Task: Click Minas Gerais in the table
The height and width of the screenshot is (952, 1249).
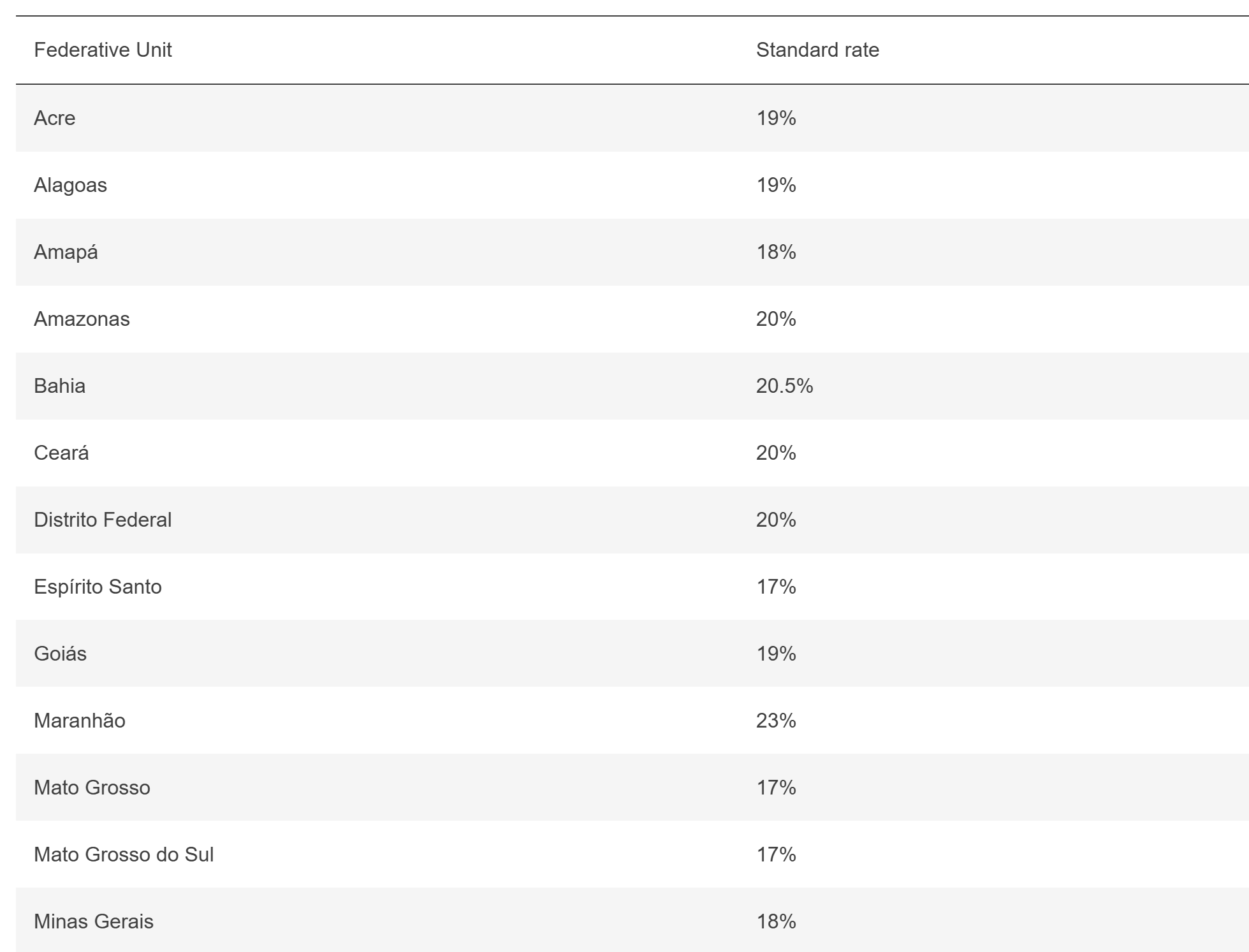Action: (x=94, y=921)
